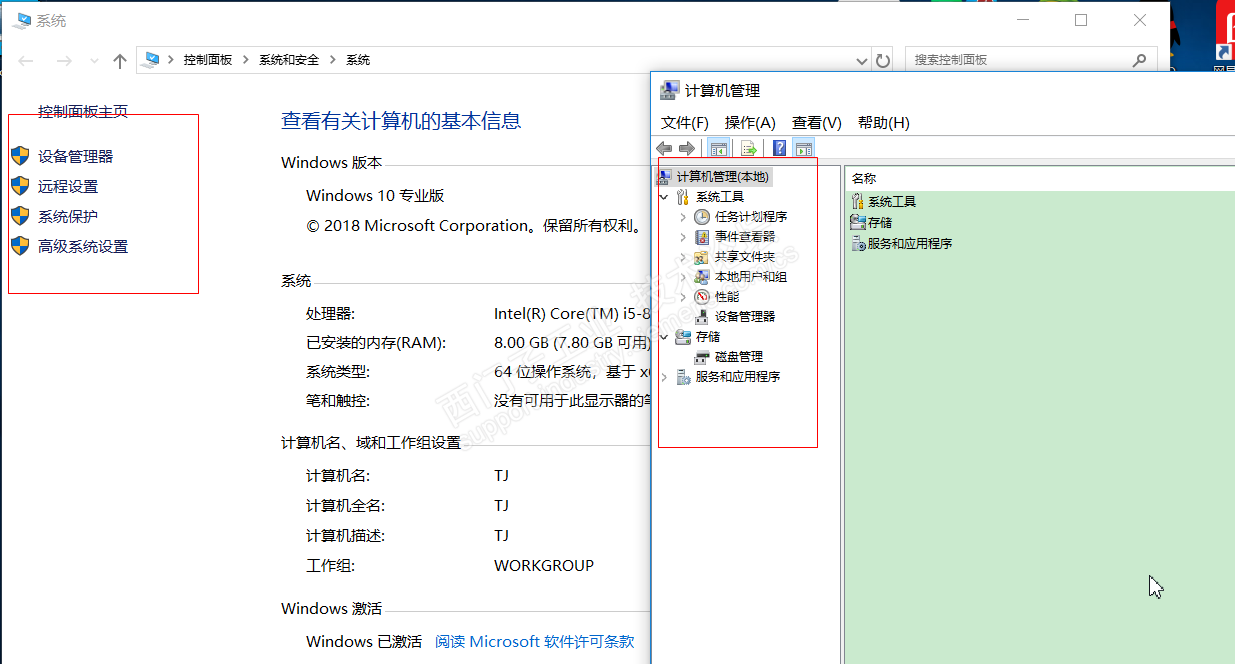This screenshot has width=1235, height=664.
Task: Collapse the 系统工具 tree node
Action: point(665,197)
